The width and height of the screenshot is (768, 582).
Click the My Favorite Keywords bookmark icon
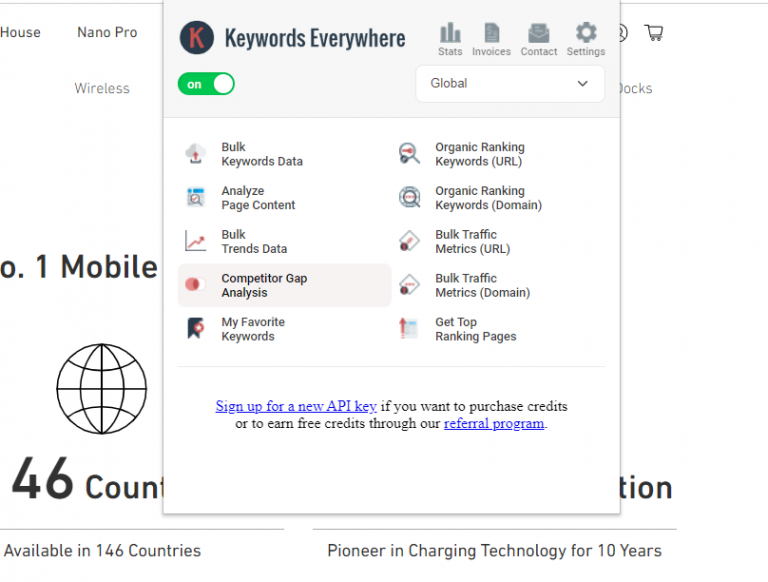click(196, 329)
